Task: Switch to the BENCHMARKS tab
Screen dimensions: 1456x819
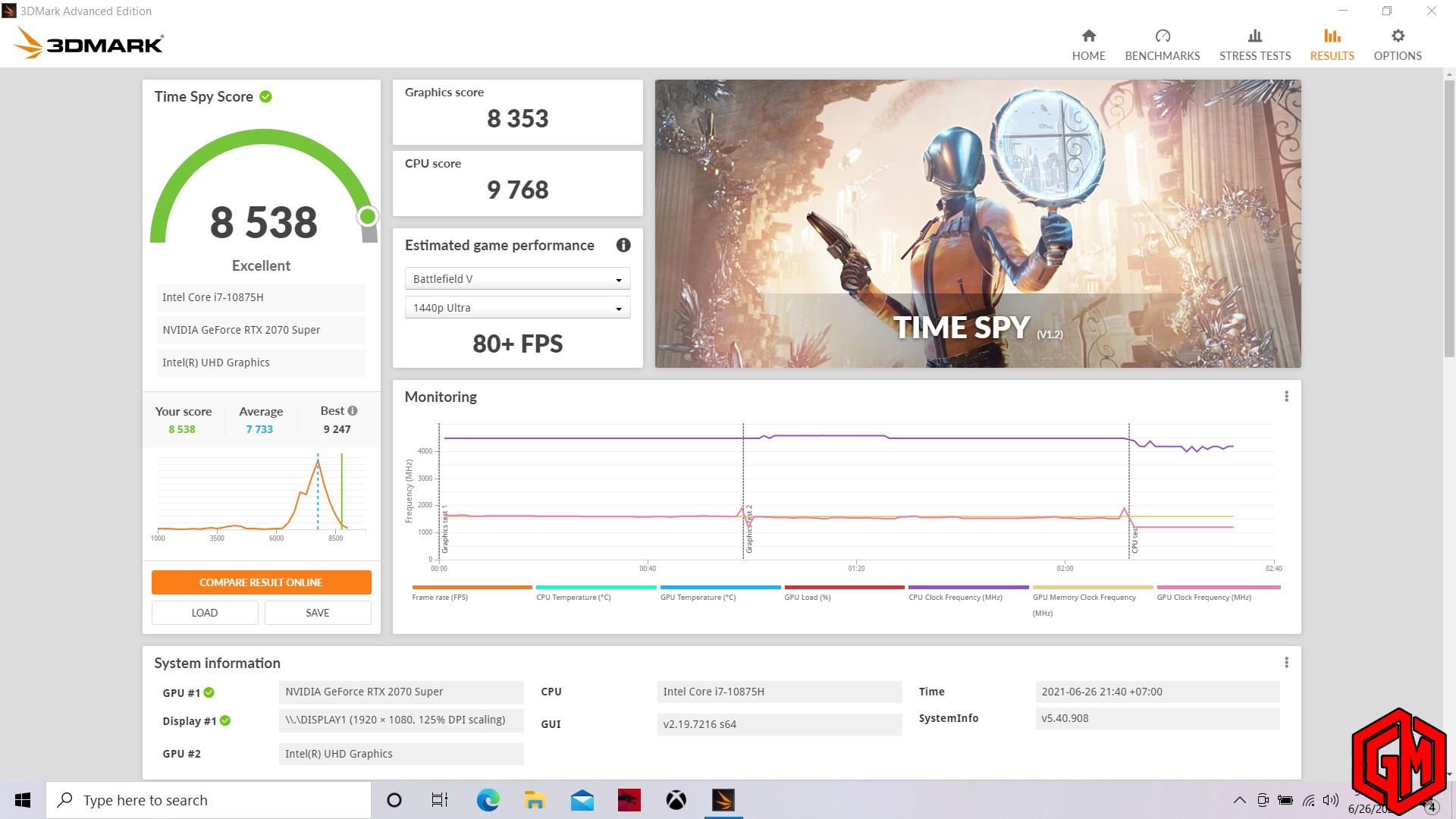Action: pyautogui.click(x=1162, y=45)
